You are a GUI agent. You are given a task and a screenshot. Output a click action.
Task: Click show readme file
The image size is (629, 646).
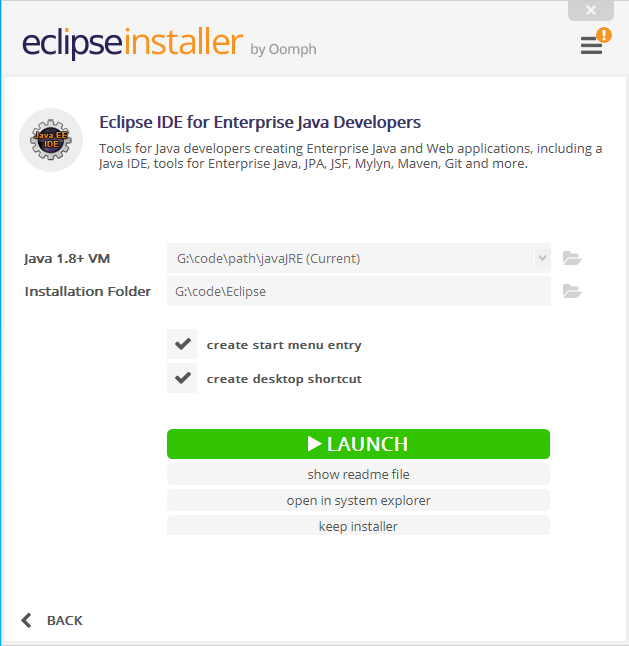358,474
